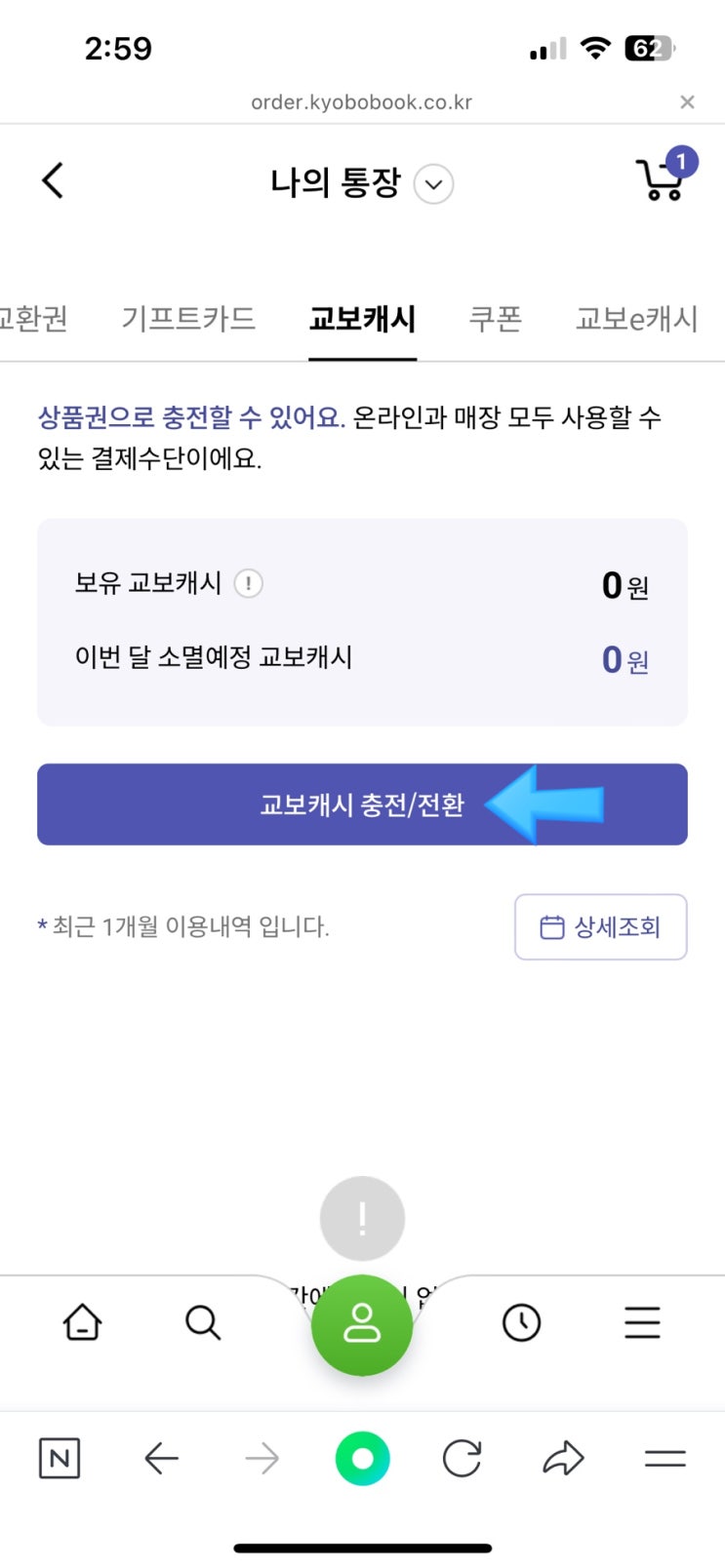
Task: Open 상세조회 detailed lookup button
Action: [600, 926]
